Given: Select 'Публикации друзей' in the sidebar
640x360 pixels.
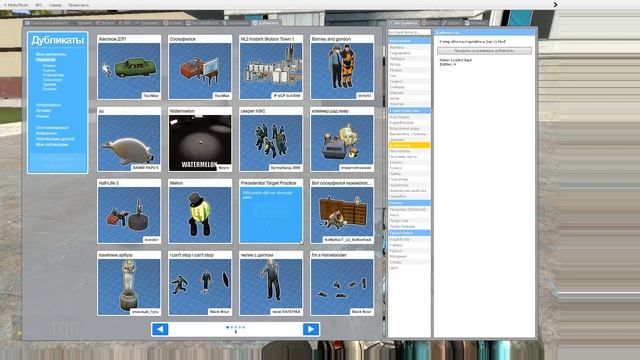Looking at the screenshot, I should [x=55, y=139].
